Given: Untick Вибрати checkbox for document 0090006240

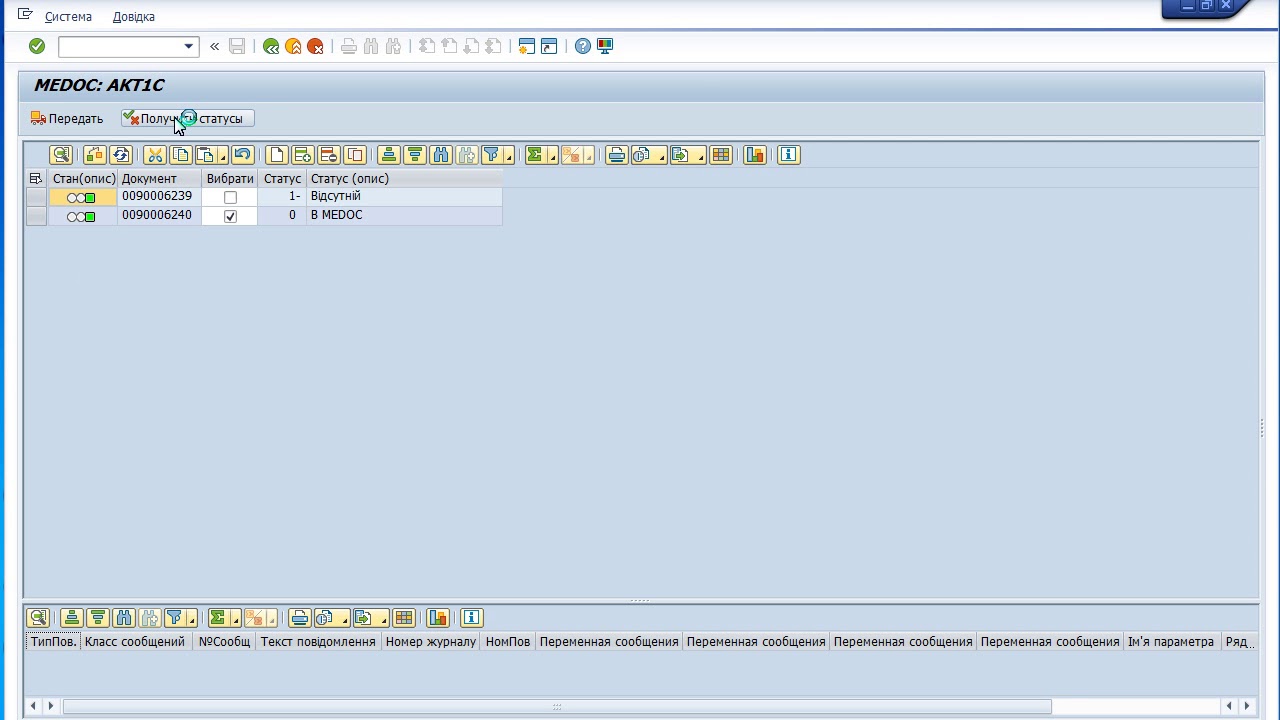Looking at the screenshot, I should click(230, 216).
